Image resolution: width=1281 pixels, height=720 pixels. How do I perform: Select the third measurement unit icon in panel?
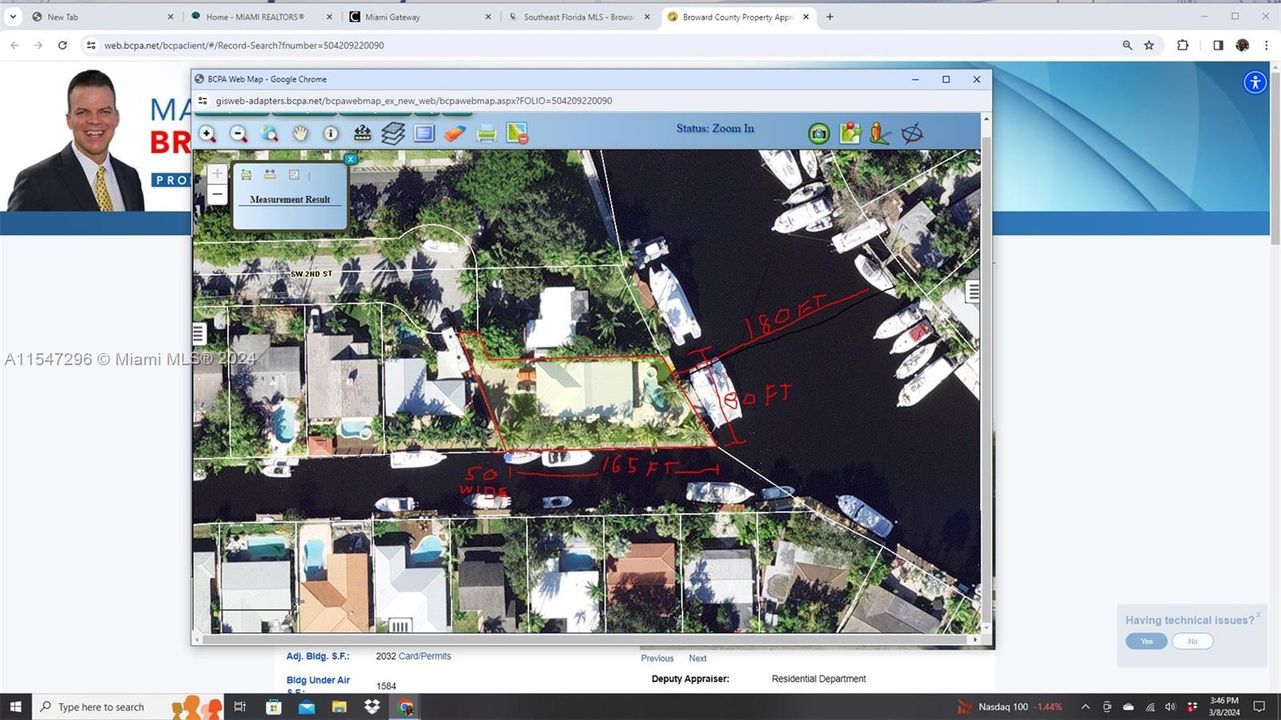[x=294, y=175]
